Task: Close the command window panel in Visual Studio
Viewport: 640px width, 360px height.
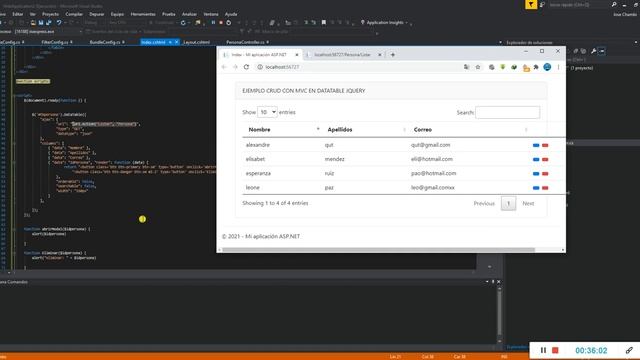Action: 498,282
